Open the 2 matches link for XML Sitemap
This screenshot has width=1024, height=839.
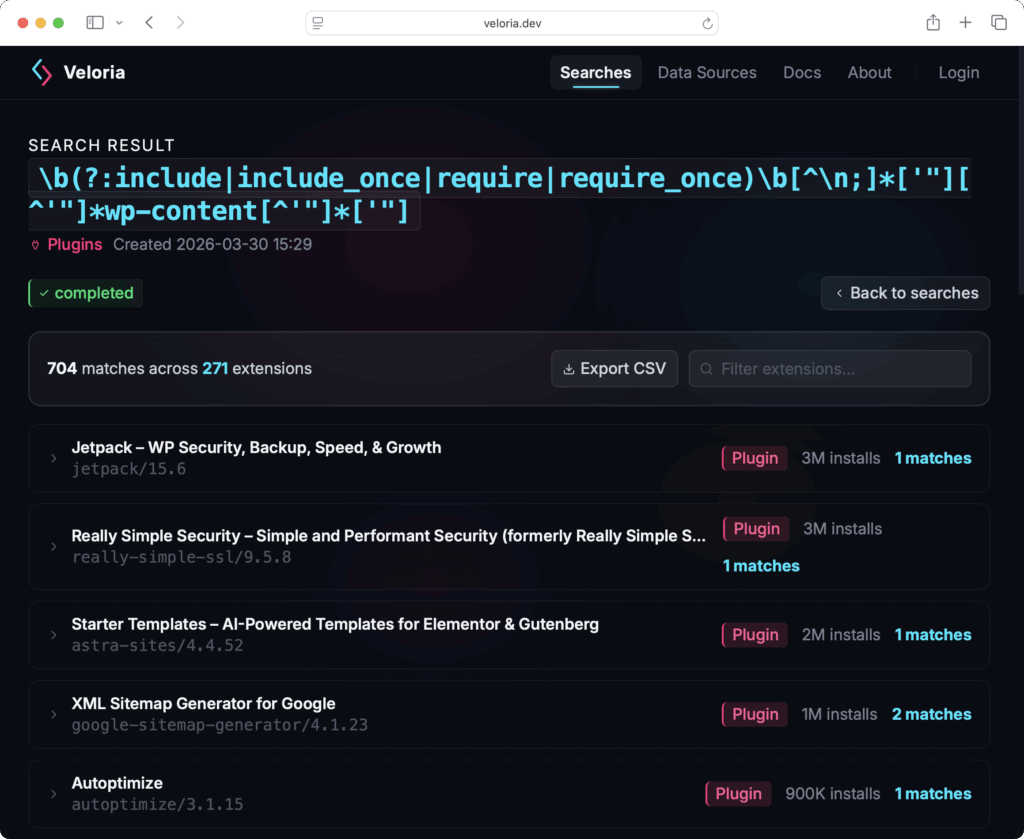tap(931, 714)
